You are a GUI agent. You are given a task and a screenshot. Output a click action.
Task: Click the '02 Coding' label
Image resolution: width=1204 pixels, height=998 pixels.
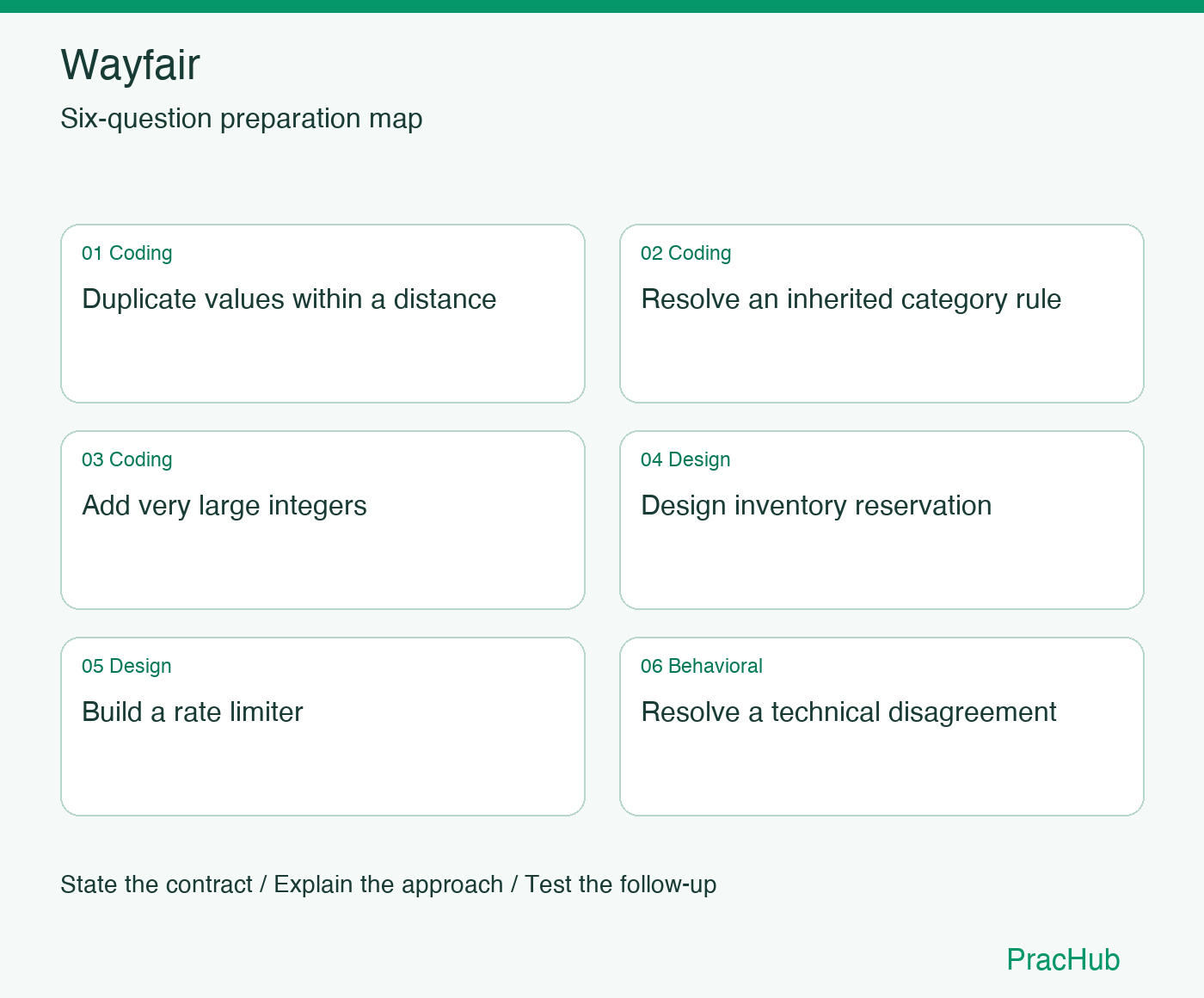[x=686, y=253]
